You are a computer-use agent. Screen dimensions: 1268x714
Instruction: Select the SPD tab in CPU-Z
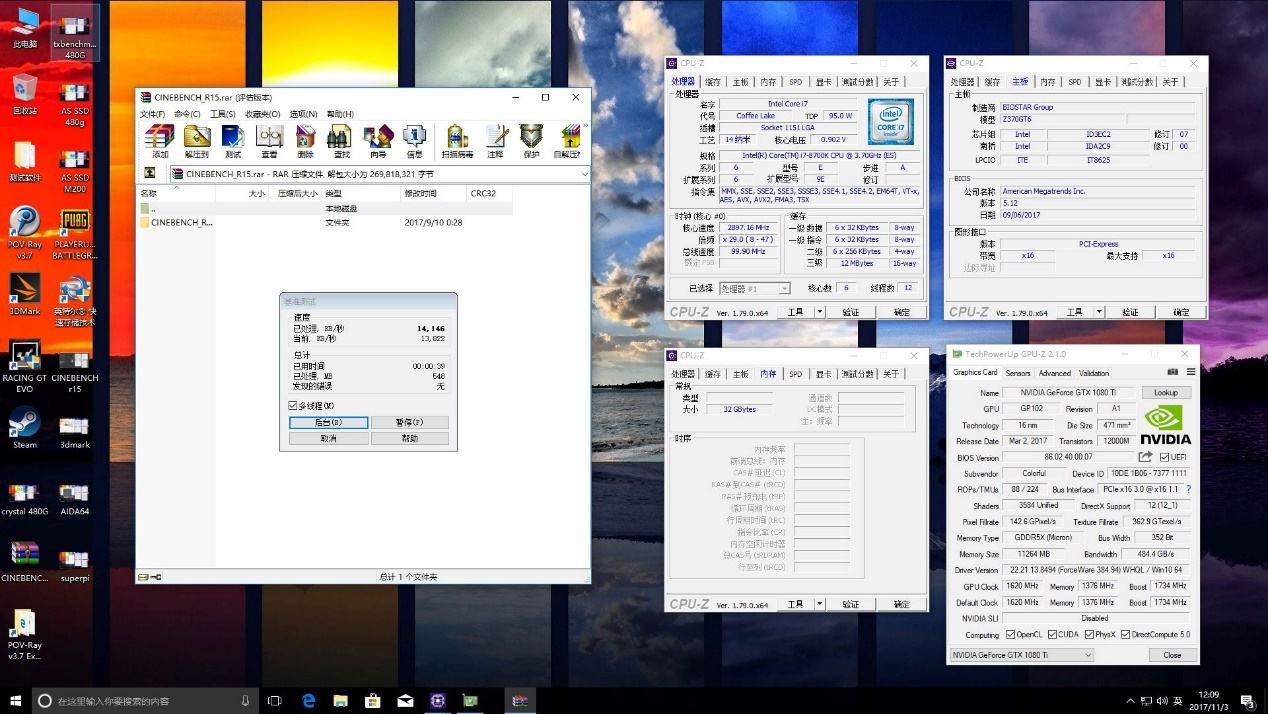tap(794, 81)
